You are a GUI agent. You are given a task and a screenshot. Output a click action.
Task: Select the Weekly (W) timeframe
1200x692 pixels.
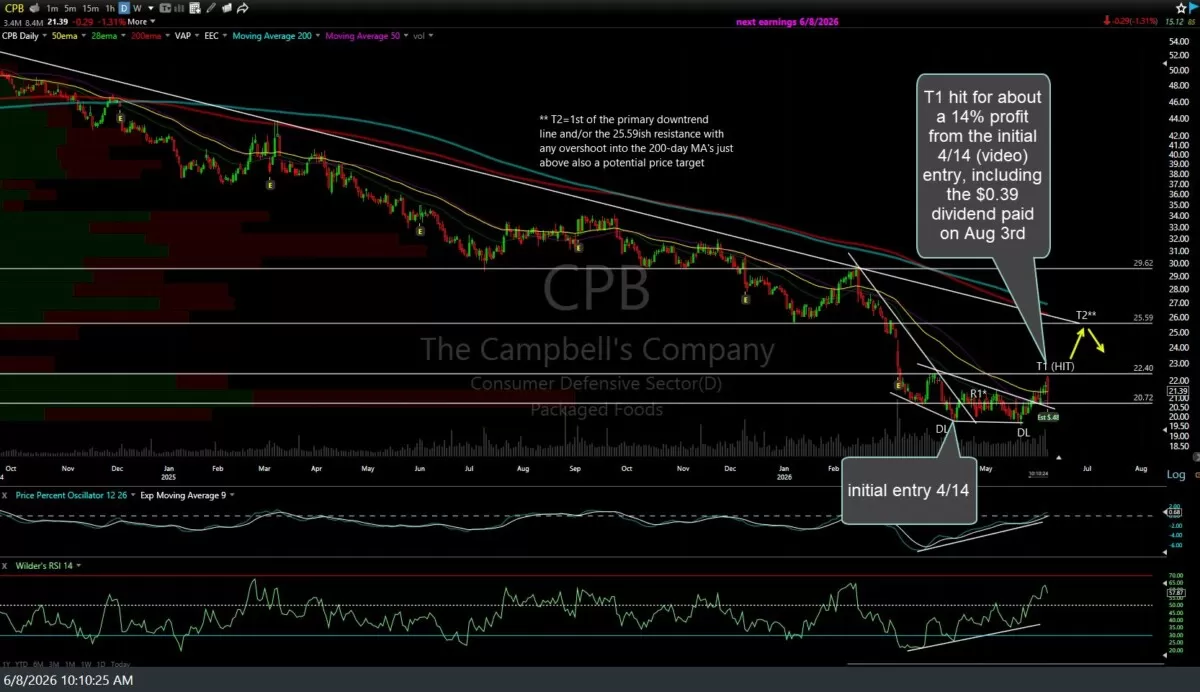(138, 8)
